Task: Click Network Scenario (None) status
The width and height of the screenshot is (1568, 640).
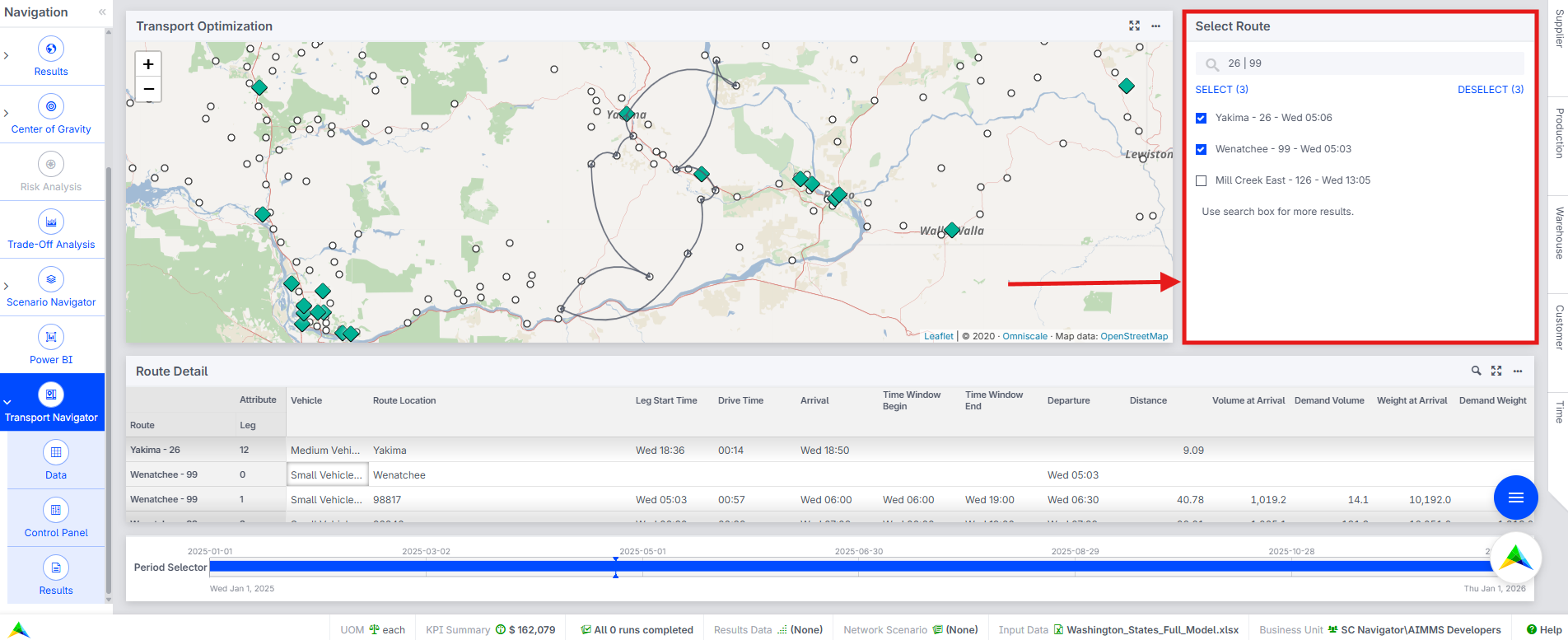Action: 911,629
